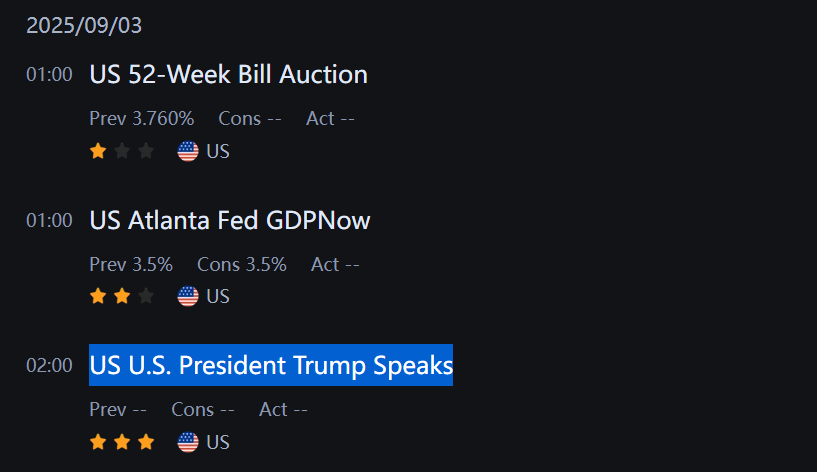Open the highlighted US President Trump Speaks event
This screenshot has height=472, width=817.
(x=271, y=365)
